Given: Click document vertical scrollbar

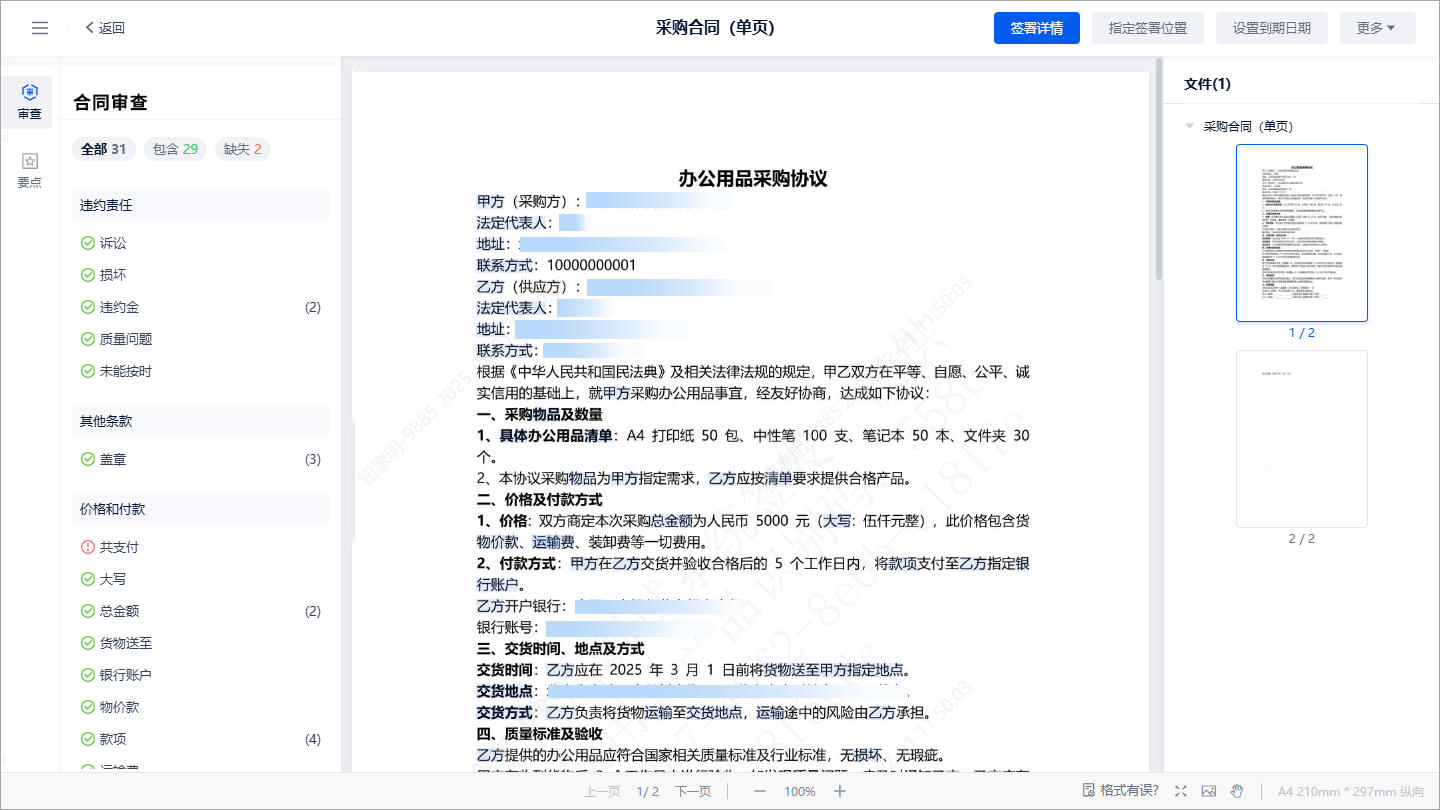Looking at the screenshot, I should click(1159, 170).
